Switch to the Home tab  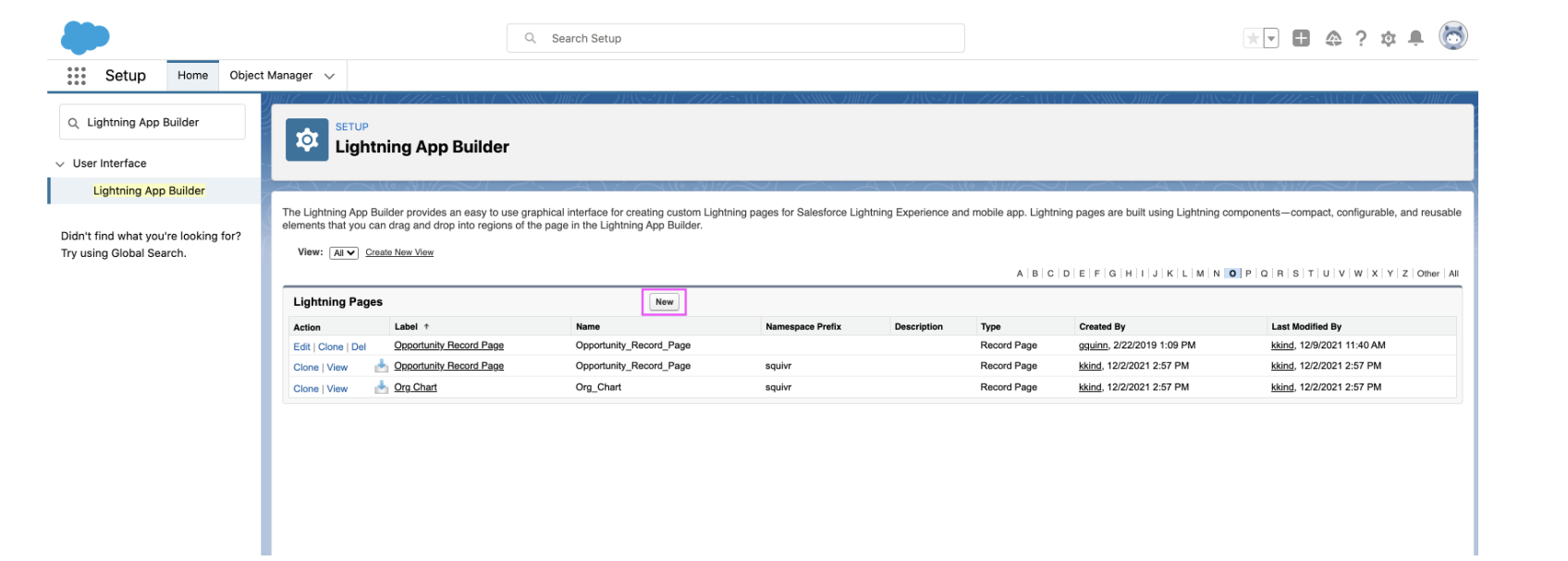tap(192, 76)
